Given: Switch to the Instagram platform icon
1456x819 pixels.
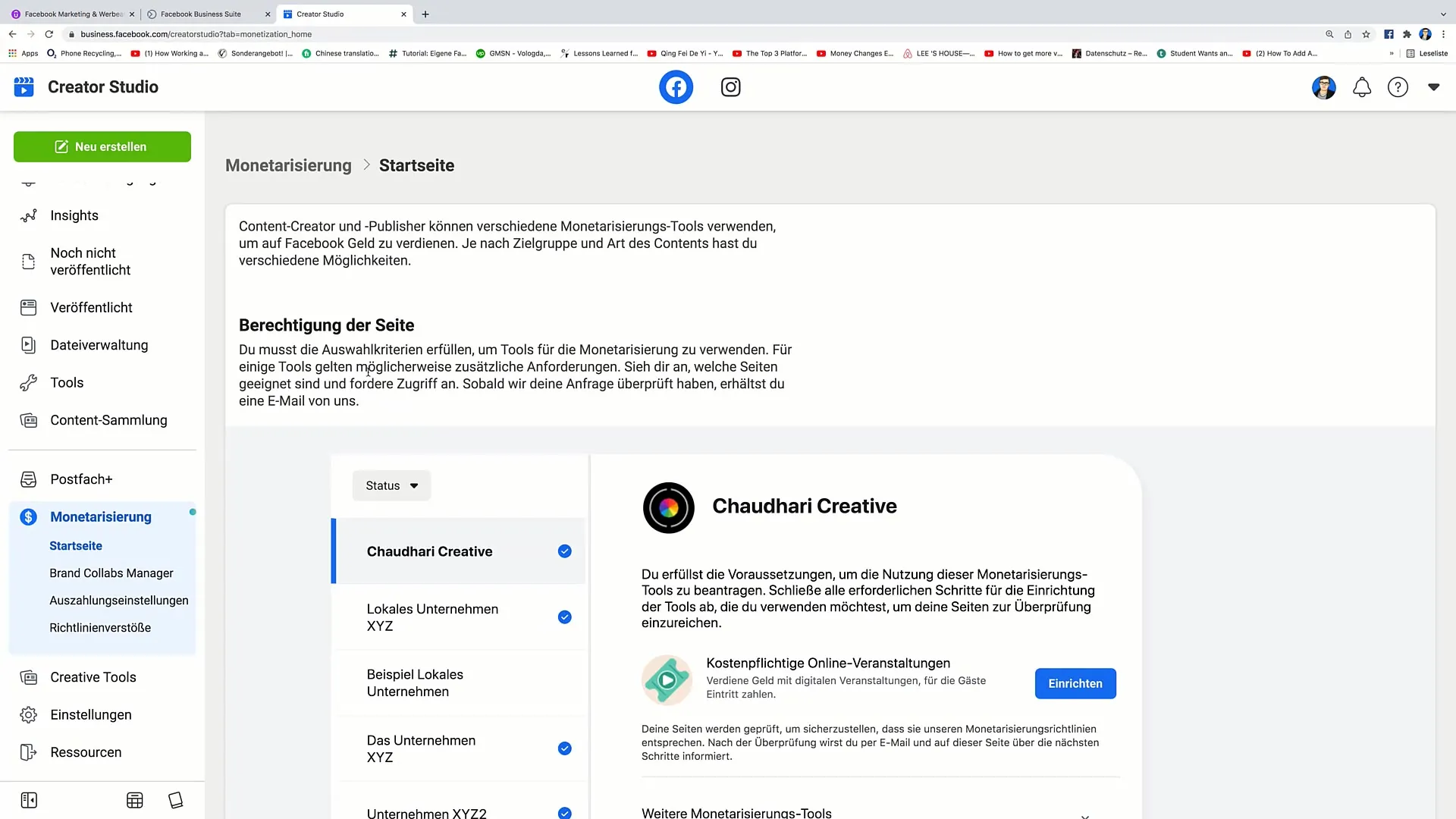Looking at the screenshot, I should click(x=730, y=87).
